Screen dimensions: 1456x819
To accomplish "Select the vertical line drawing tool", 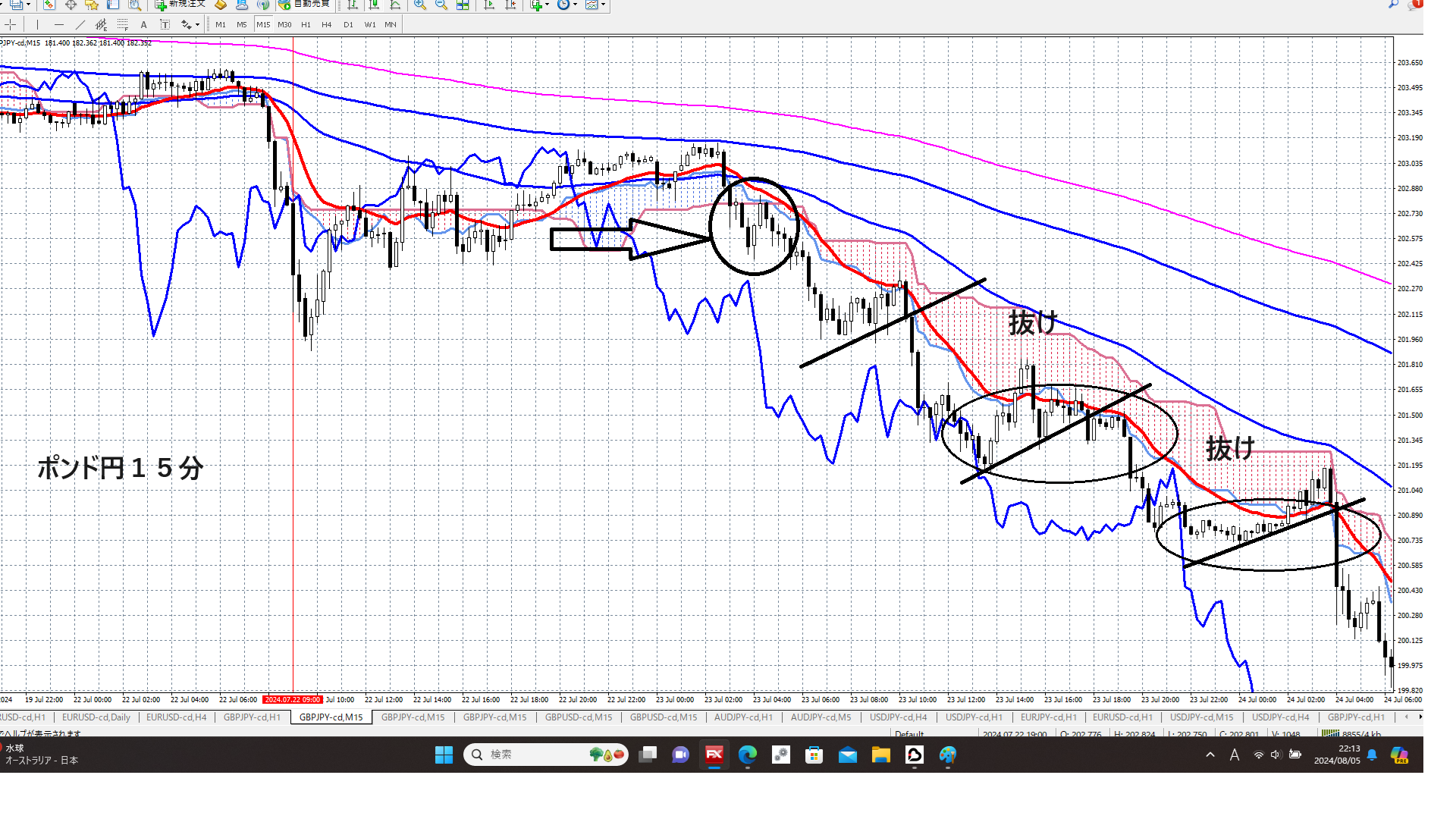I will pyautogui.click(x=37, y=24).
